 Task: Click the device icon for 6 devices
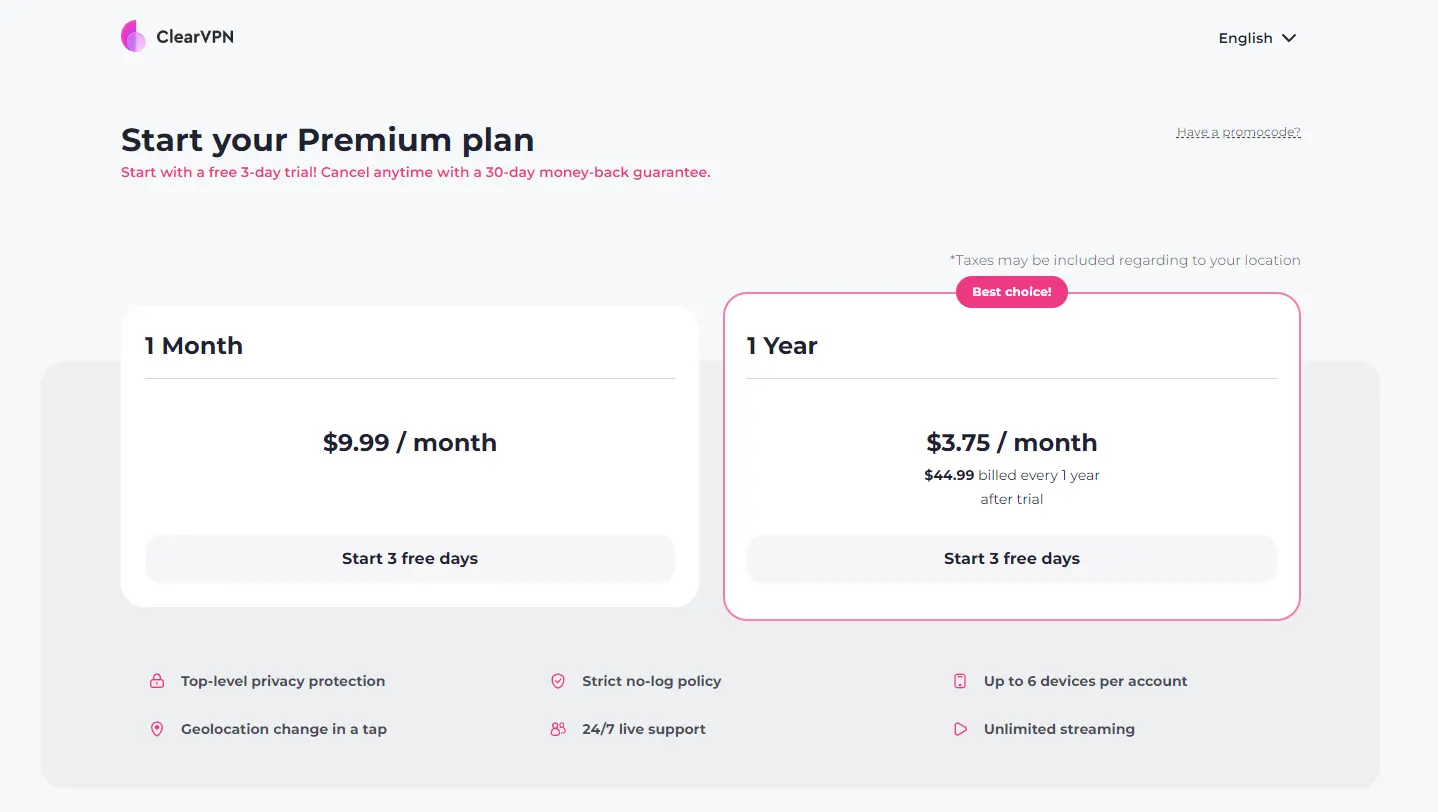(960, 681)
